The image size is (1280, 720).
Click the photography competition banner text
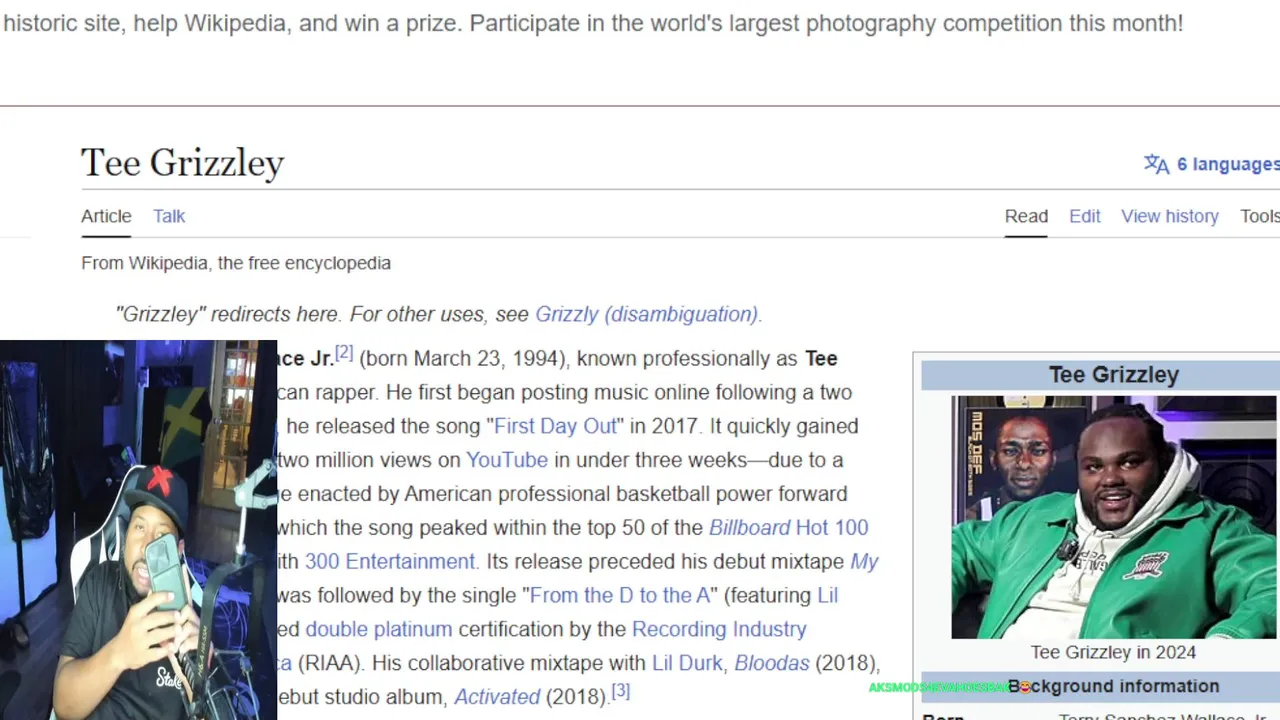pyautogui.click(x=592, y=22)
